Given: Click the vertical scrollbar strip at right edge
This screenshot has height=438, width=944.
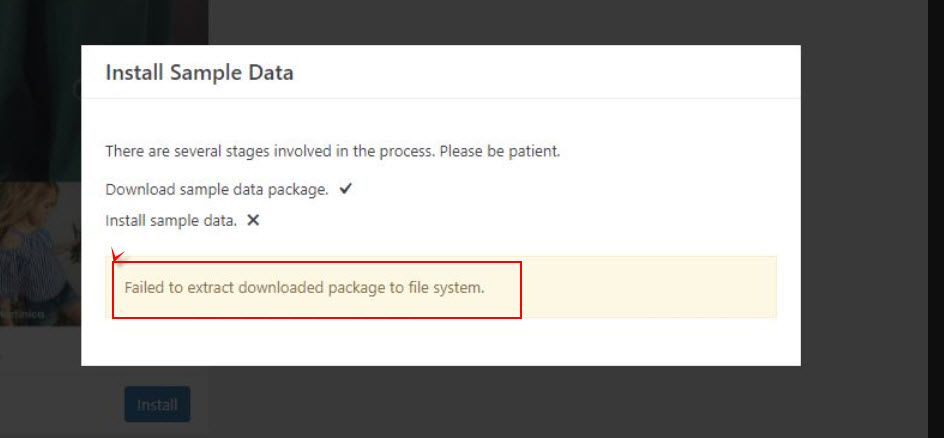Looking at the screenshot, I should [x=936, y=219].
